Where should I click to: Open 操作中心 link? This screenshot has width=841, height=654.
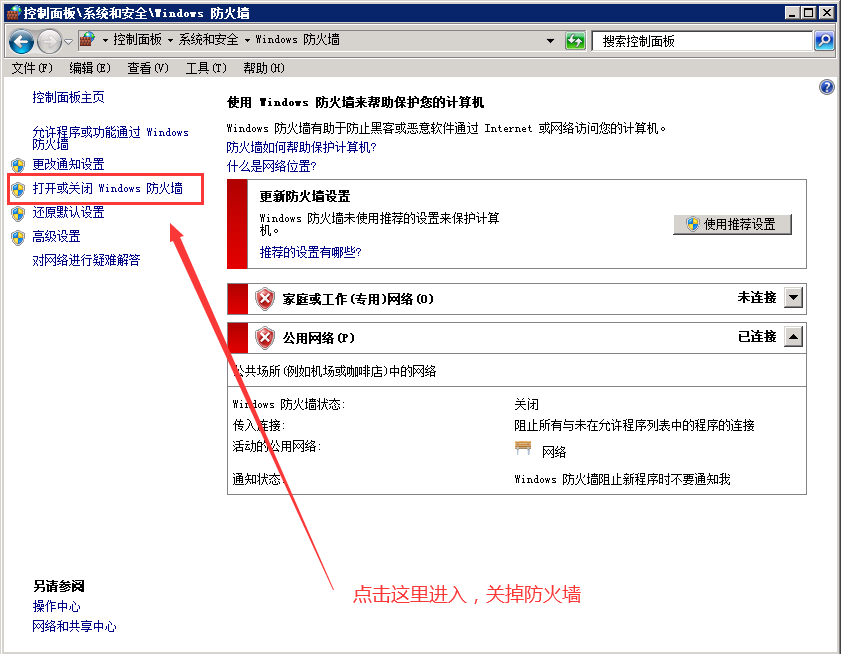pos(56,606)
